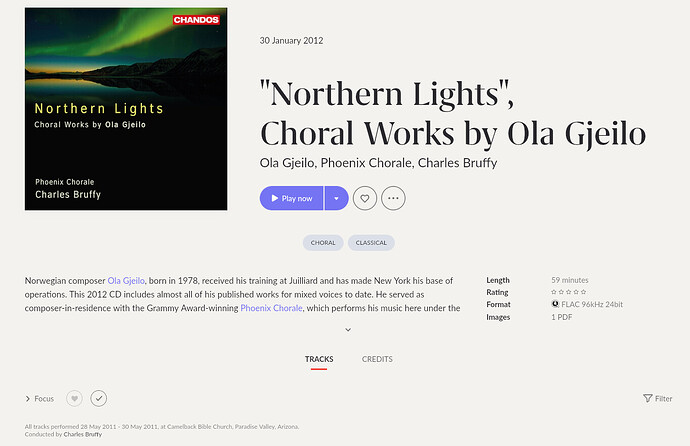
Task: Click the Charles Bruffy conductor link at bottom
Action: click(x=82, y=435)
